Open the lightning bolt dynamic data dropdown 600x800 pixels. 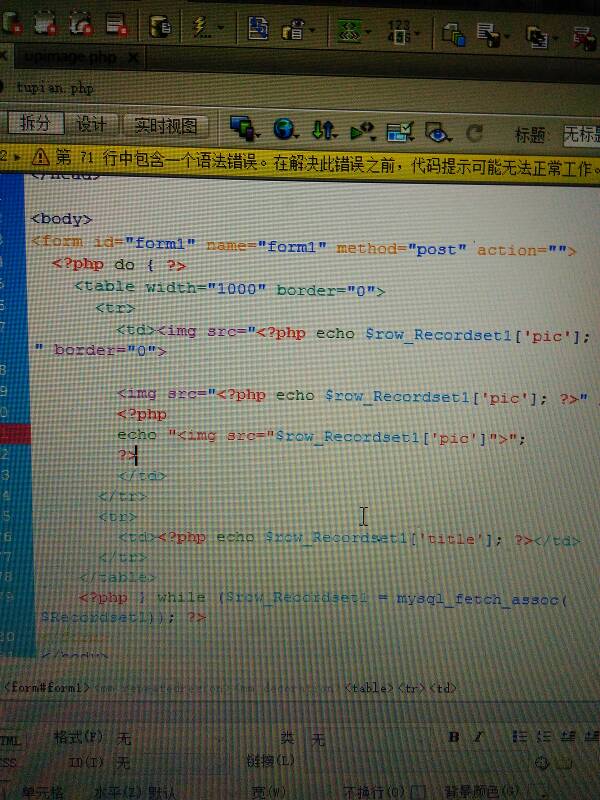(x=220, y=28)
